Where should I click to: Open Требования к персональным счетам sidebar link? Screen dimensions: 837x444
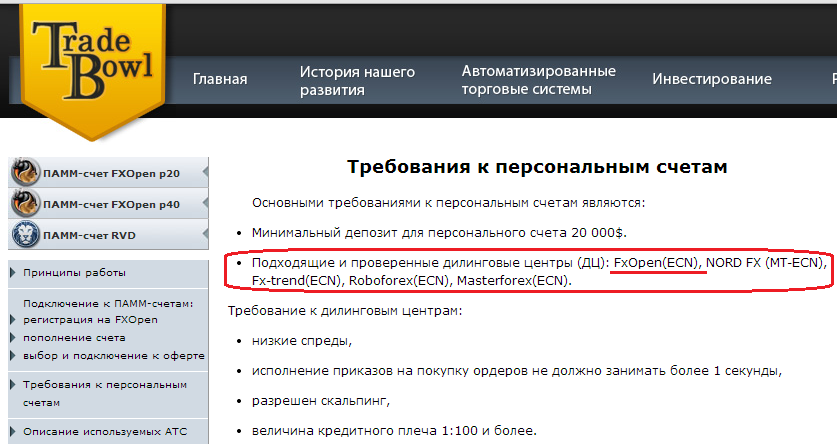(105, 393)
